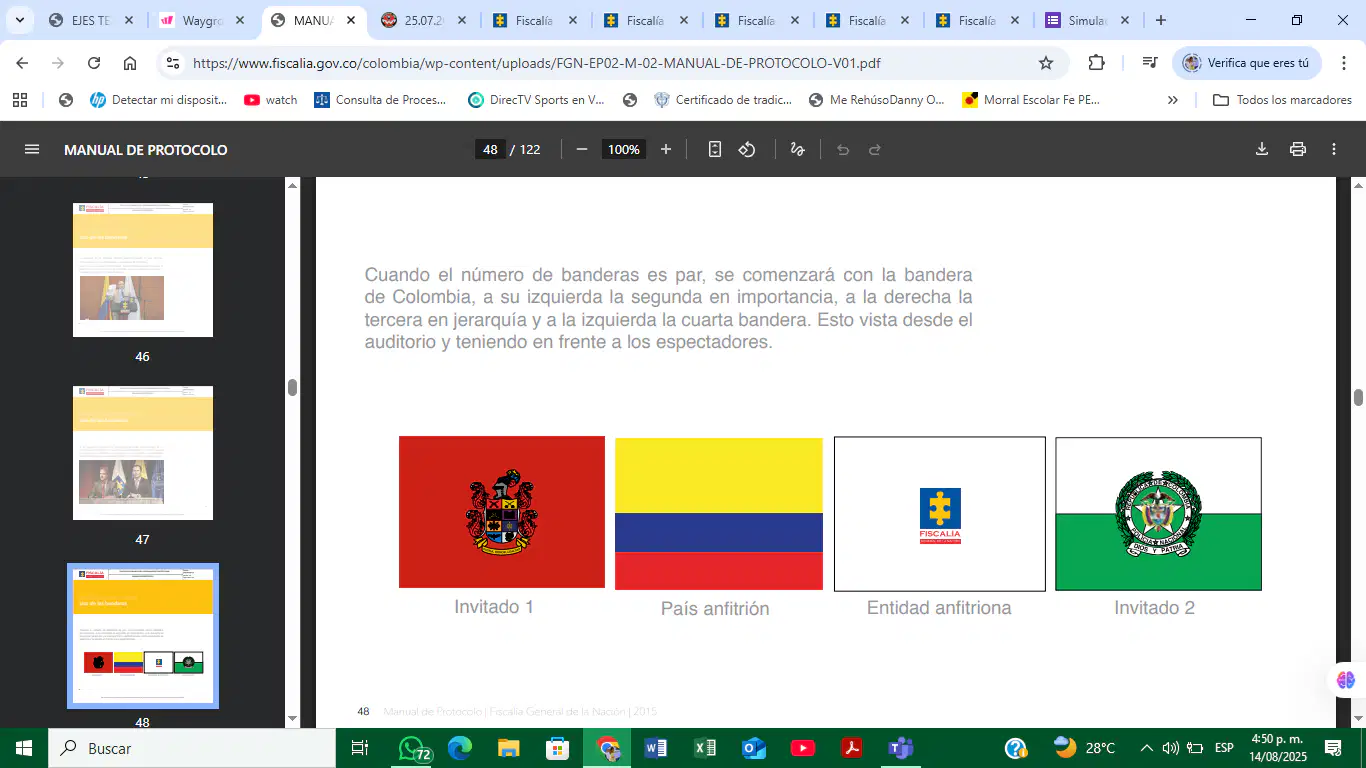Open the apps grid in bookmarks bar

point(20,100)
